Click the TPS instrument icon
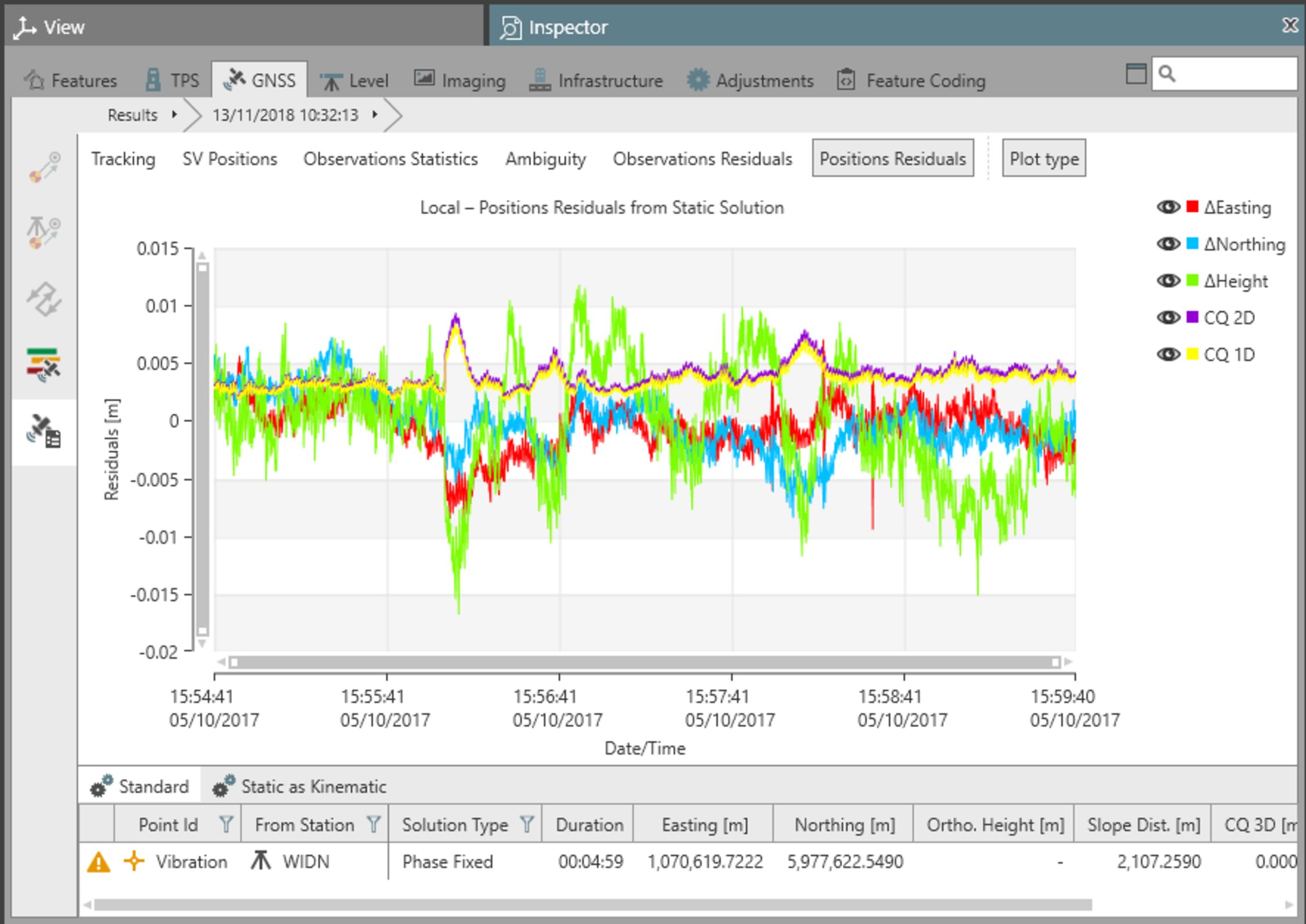This screenshot has width=1306, height=924. pos(153,79)
